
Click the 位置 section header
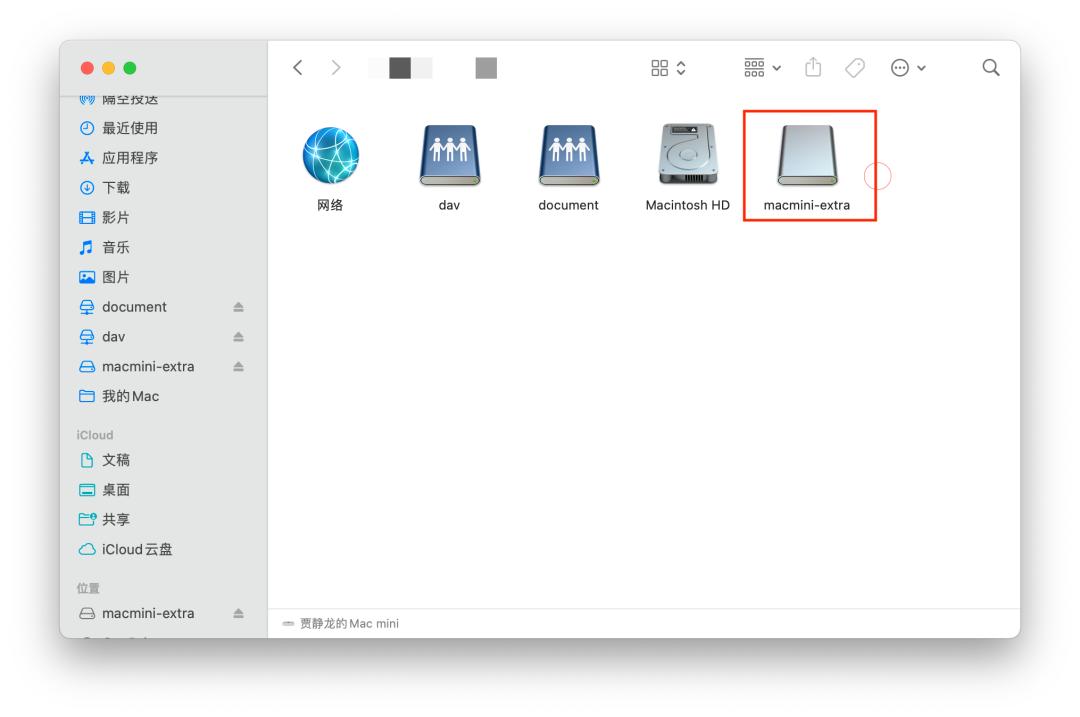(88, 588)
